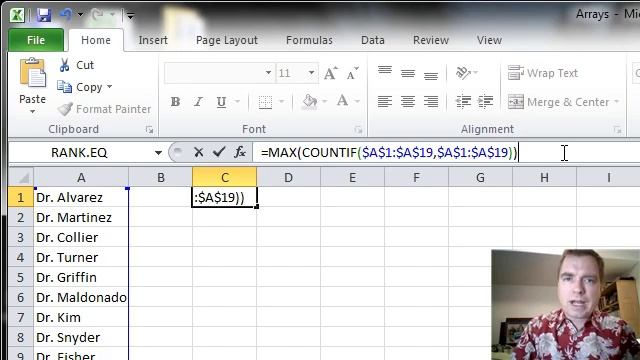Viewport: 640px width, 360px height.
Task: Click the Name Box showing RANK.EQ
Action: pyautogui.click(x=80, y=153)
